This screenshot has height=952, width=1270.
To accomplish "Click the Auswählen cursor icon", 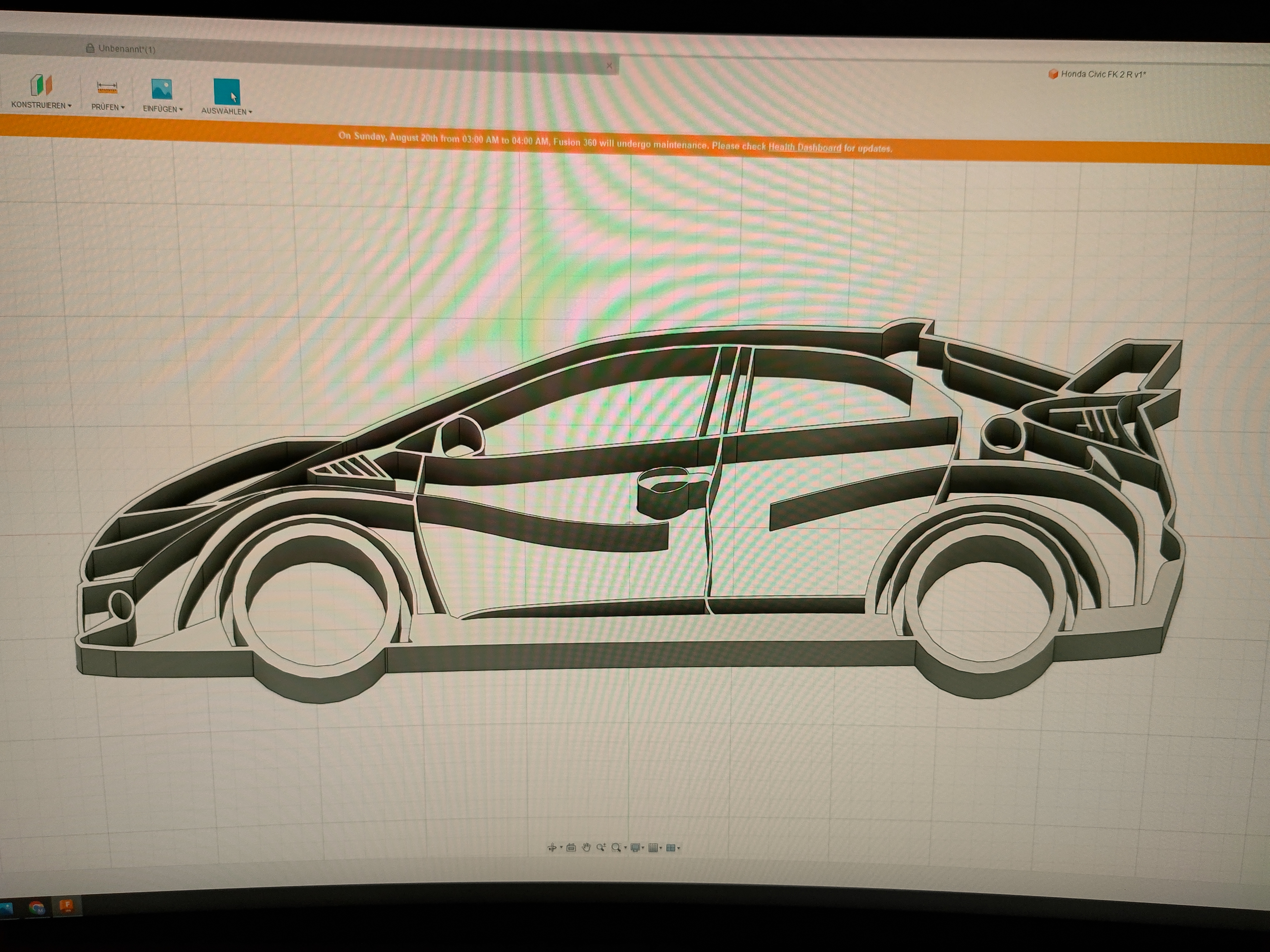I will (x=226, y=91).
